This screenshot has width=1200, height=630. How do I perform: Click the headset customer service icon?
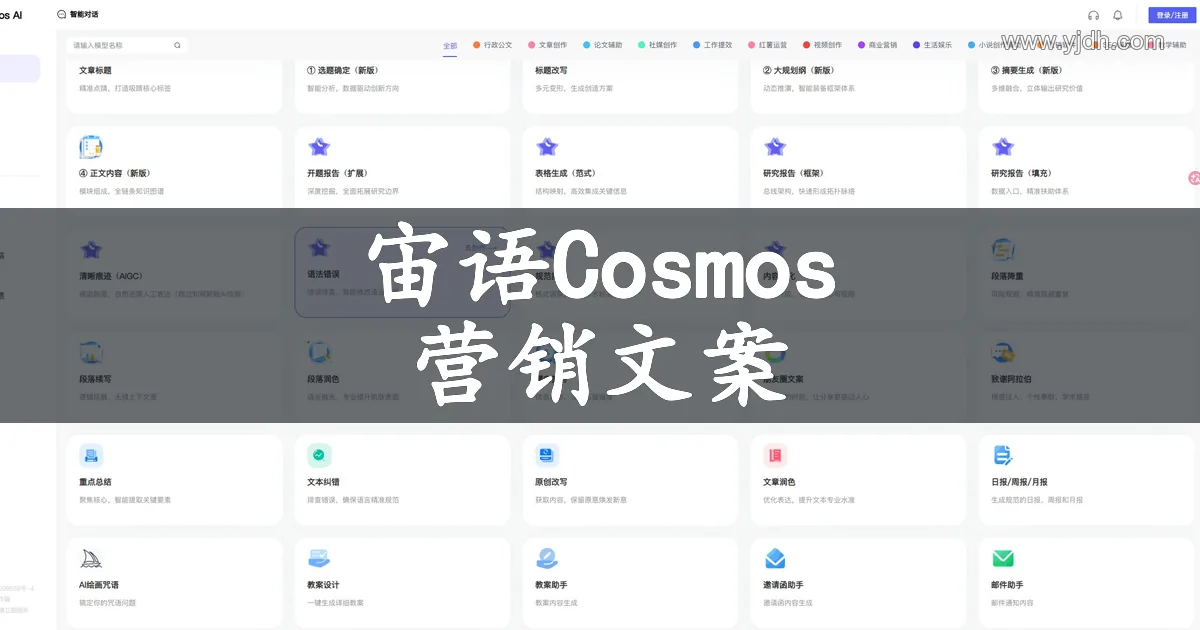(x=1093, y=15)
